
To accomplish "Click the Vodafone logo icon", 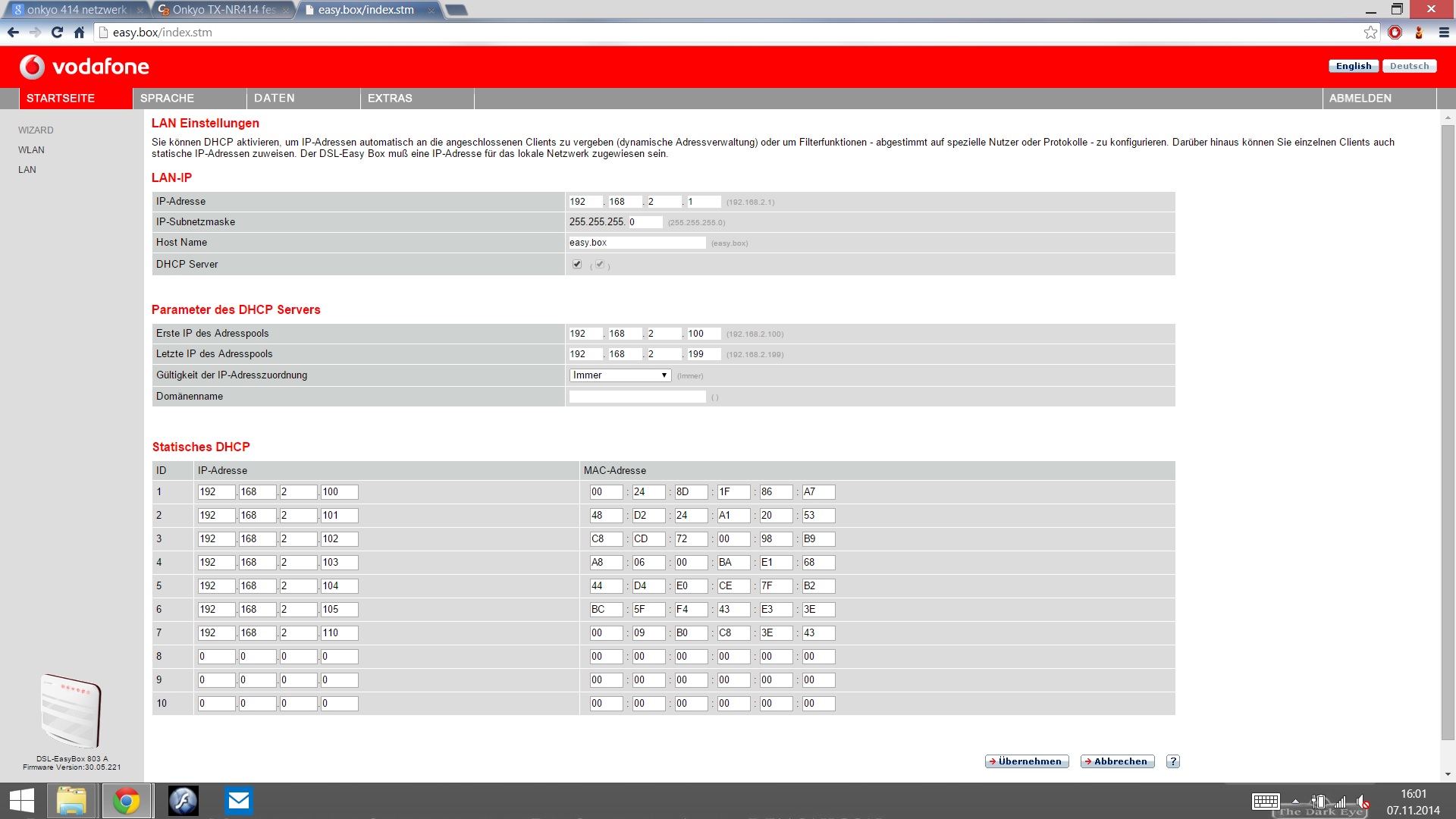I will tap(32, 67).
